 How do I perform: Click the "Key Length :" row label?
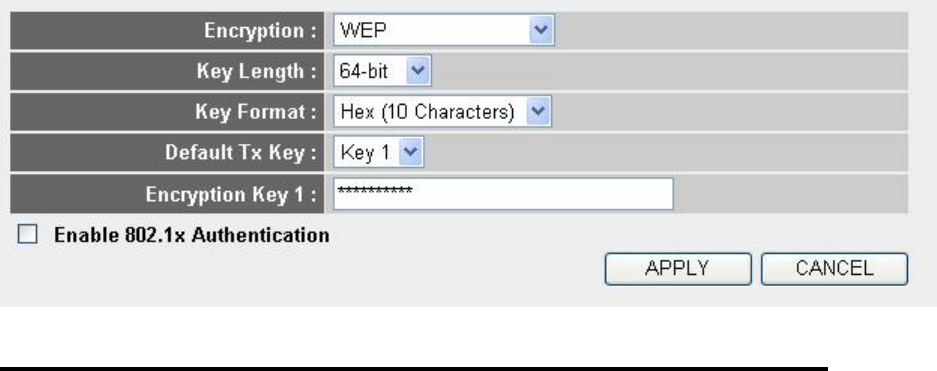coord(256,71)
